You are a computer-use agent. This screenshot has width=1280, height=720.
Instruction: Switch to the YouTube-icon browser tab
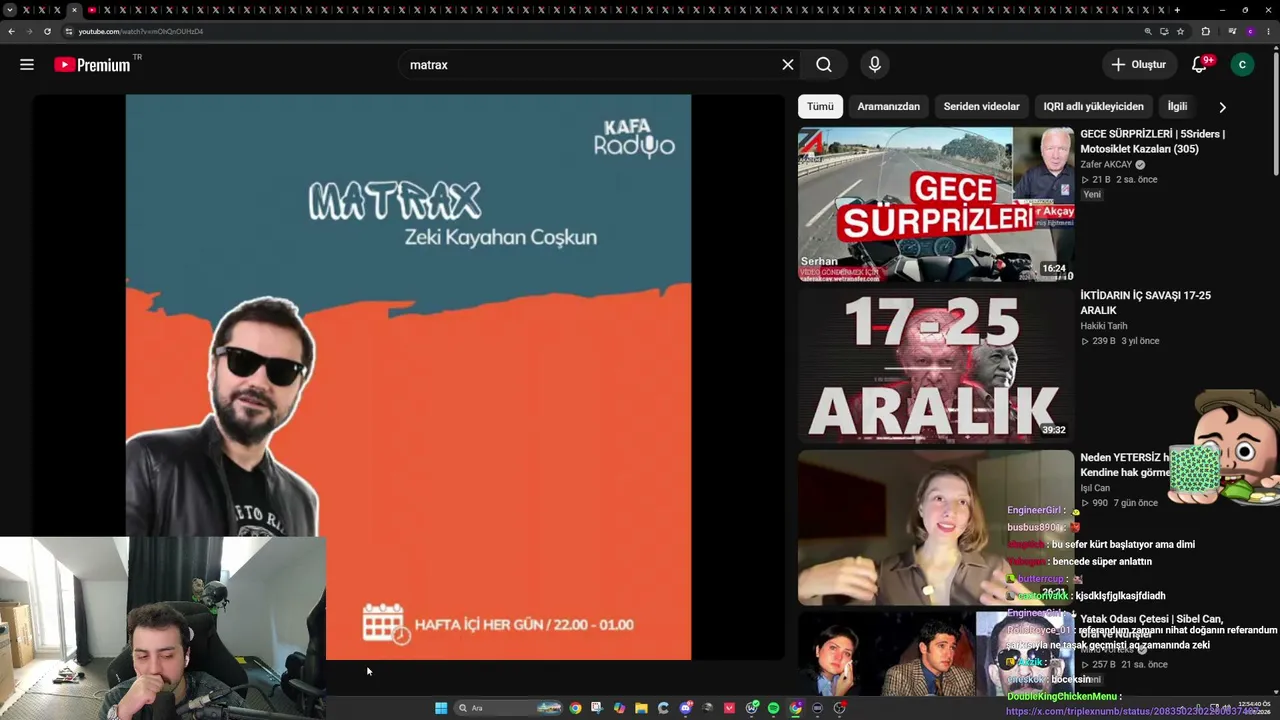[x=92, y=10]
